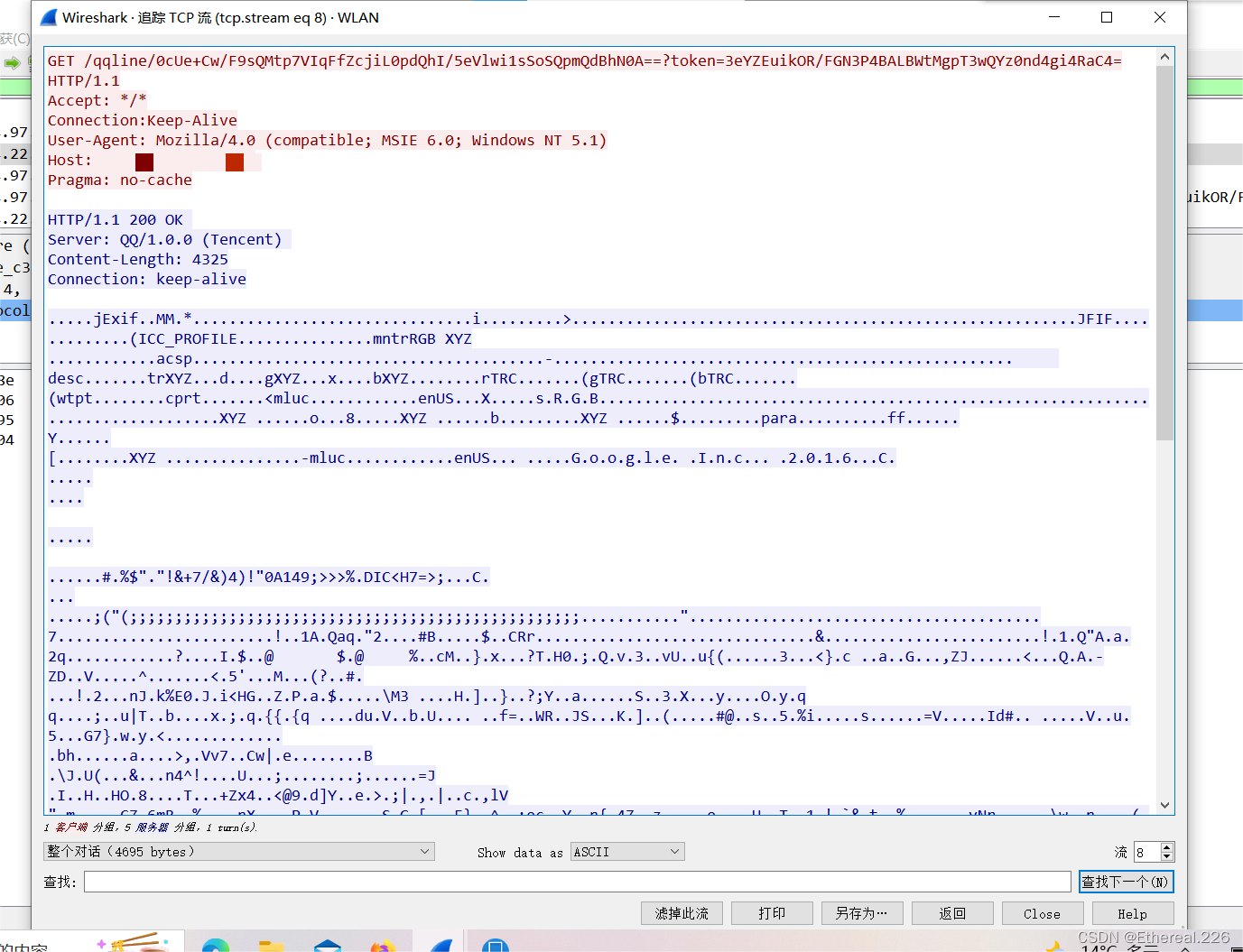Click the User-Agent header line
This screenshot has height=952, width=1243.
click(327, 140)
